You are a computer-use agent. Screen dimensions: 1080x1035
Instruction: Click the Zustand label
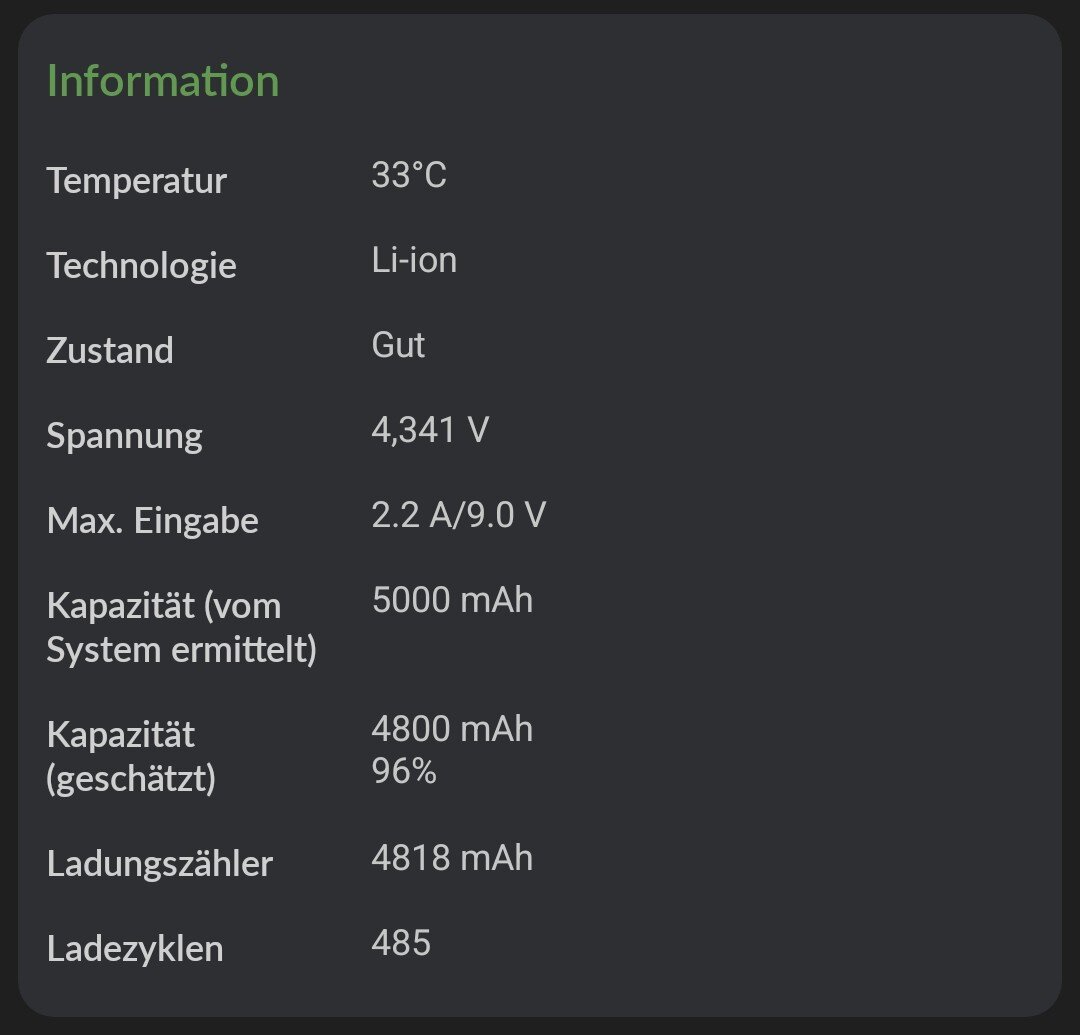(110, 351)
